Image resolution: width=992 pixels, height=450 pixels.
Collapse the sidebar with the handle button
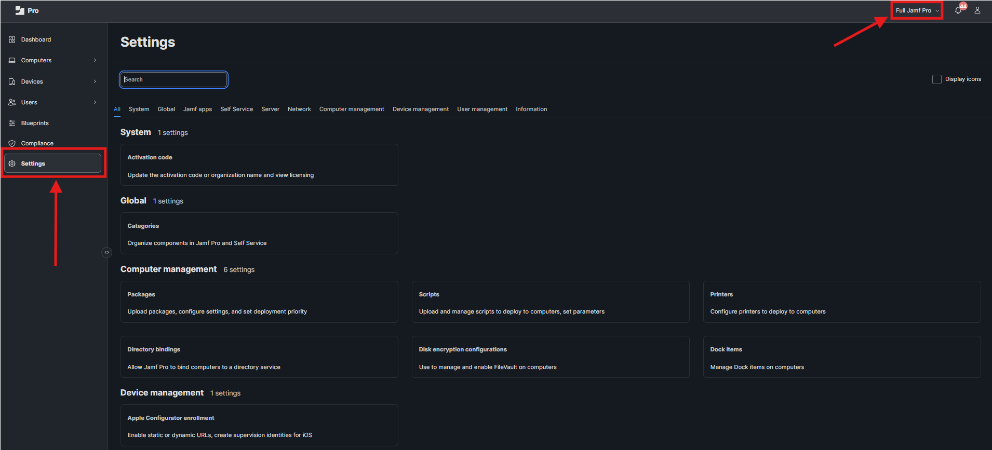coord(106,252)
